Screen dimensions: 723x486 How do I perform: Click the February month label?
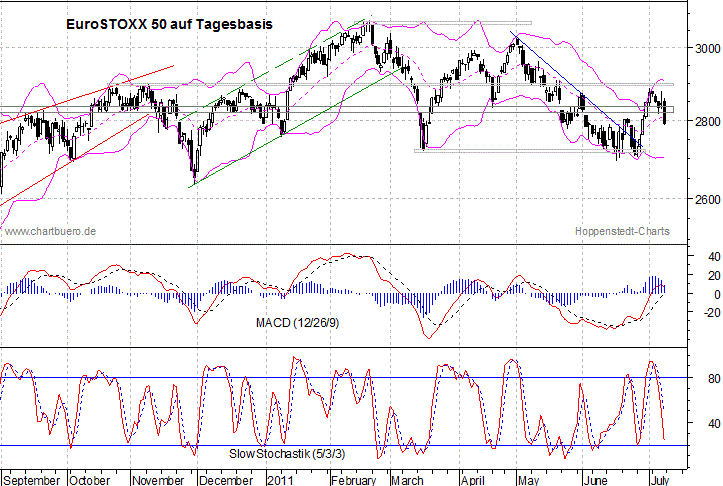(354, 480)
